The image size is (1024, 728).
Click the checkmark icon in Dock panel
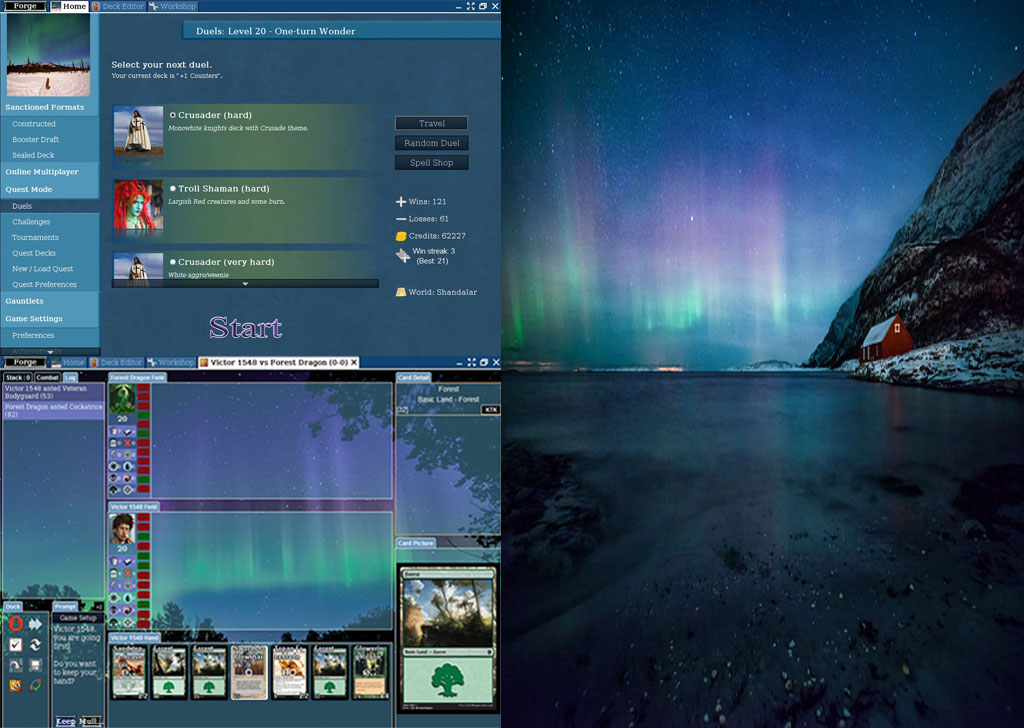click(x=15, y=645)
